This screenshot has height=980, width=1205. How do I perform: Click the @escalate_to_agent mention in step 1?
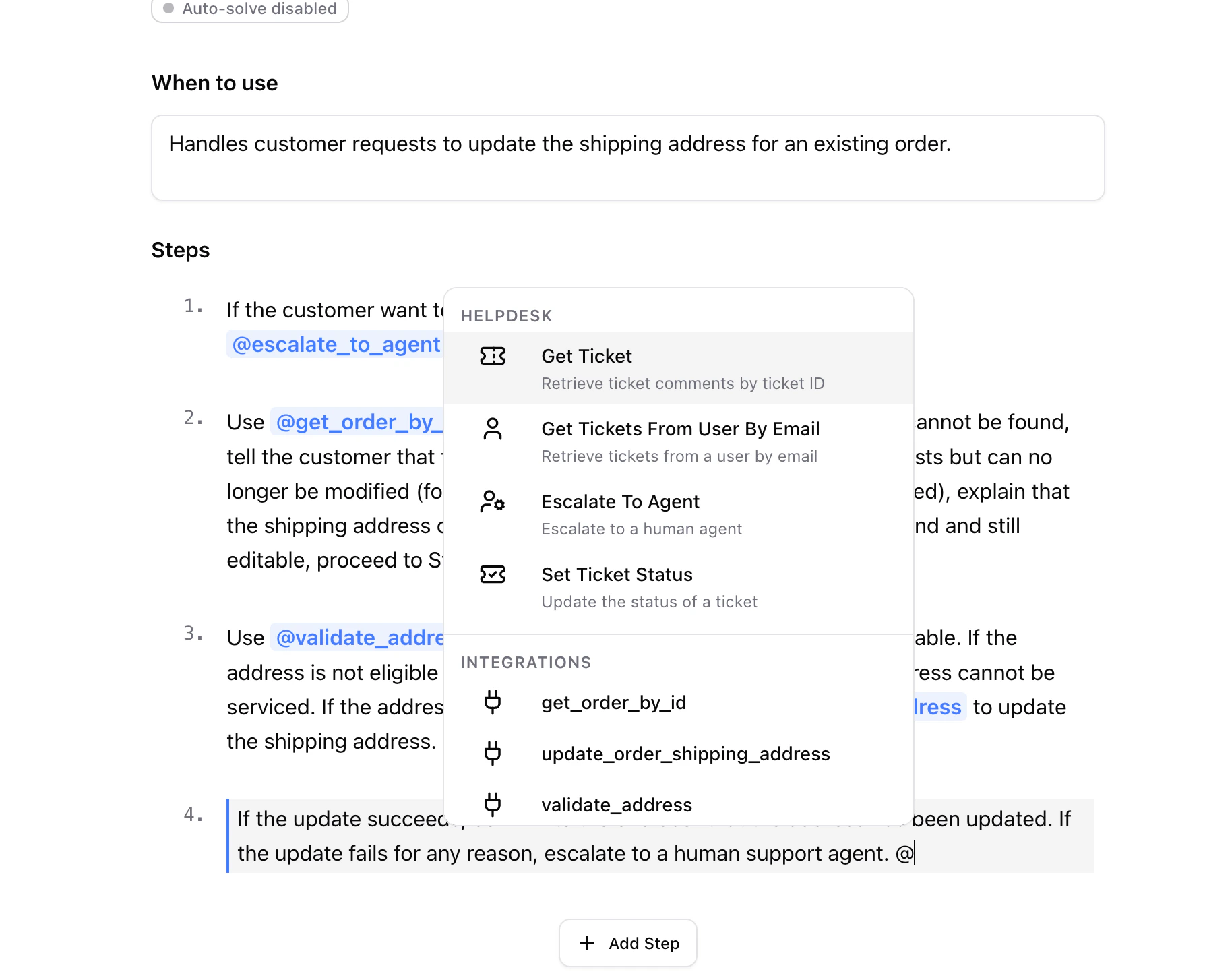pyautogui.click(x=335, y=344)
